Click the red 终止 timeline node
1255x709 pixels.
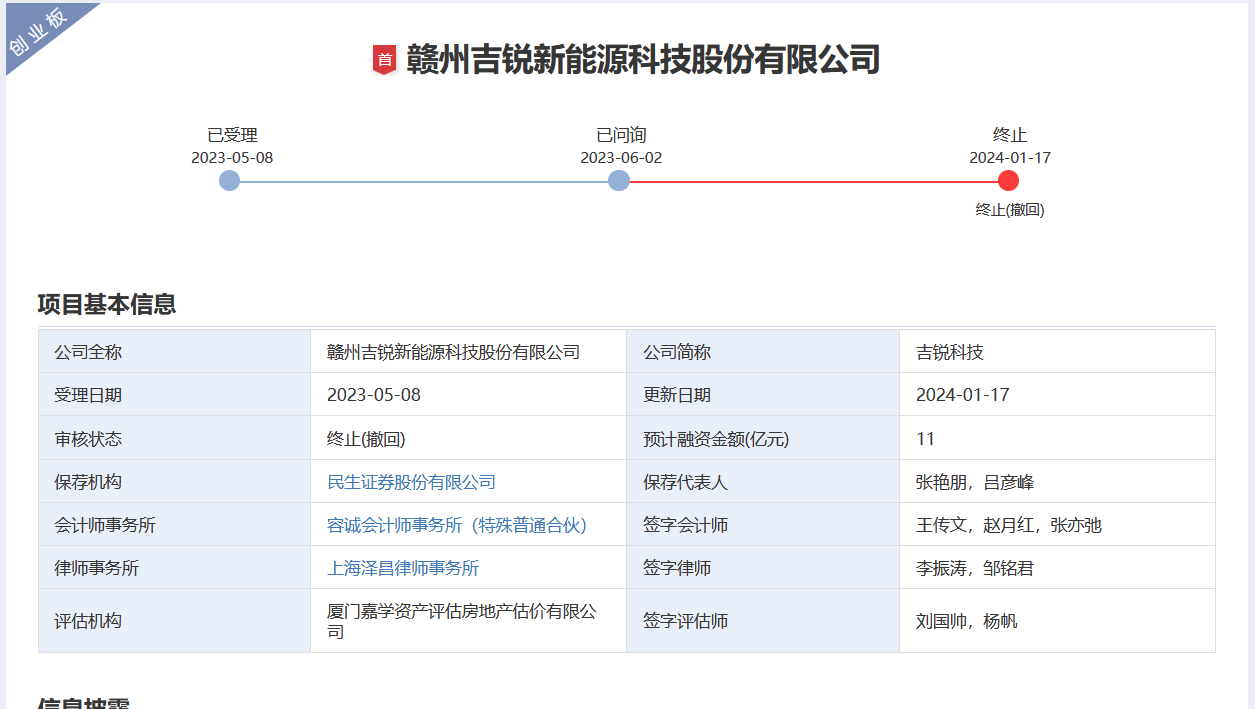(1008, 181)
